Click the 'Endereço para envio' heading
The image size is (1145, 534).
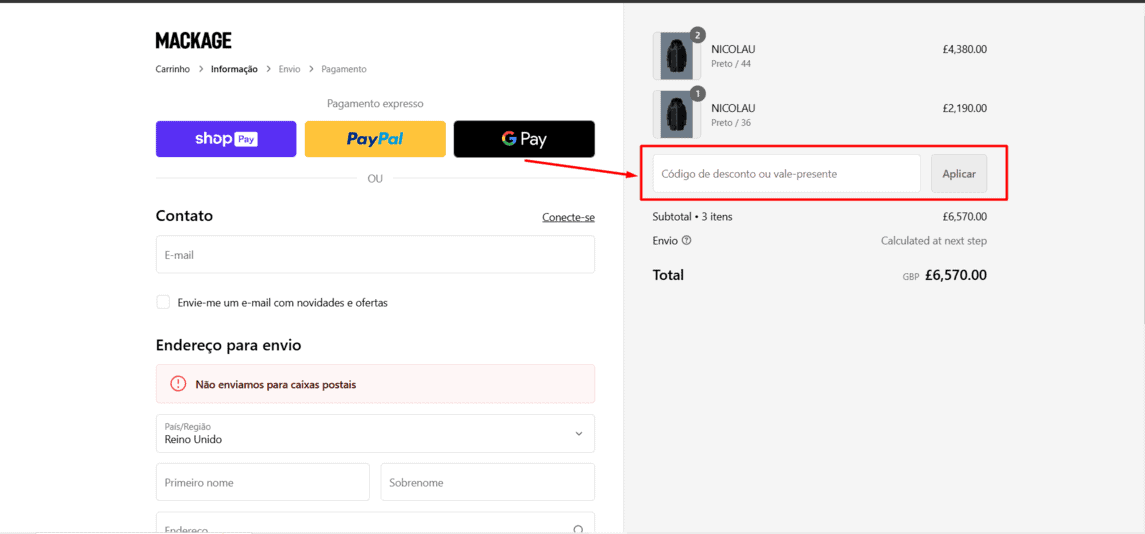[x=229, y=345]
